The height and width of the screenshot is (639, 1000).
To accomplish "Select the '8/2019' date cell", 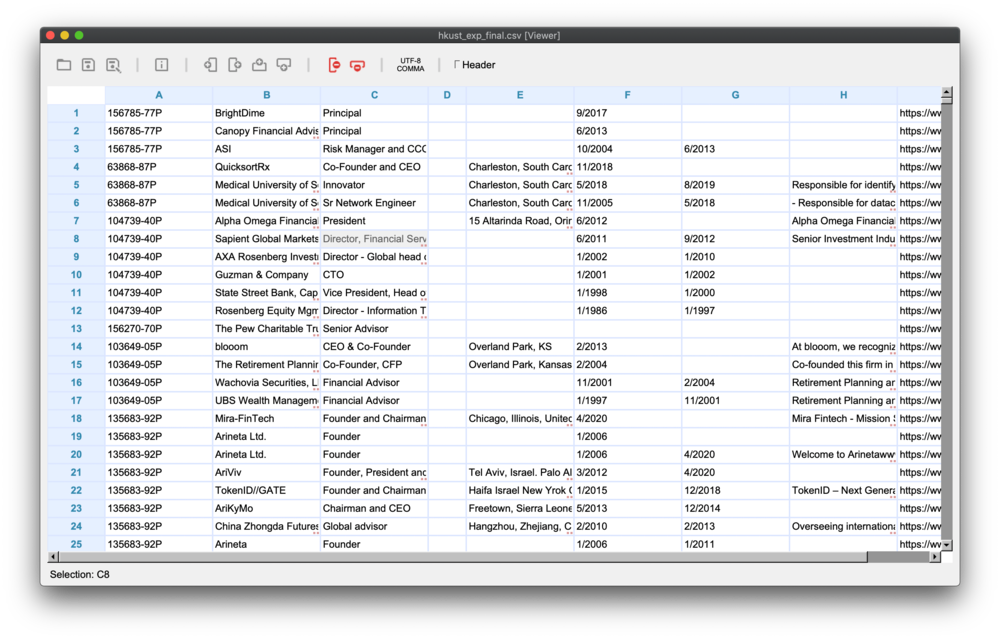I will click(x=735, y=184).
